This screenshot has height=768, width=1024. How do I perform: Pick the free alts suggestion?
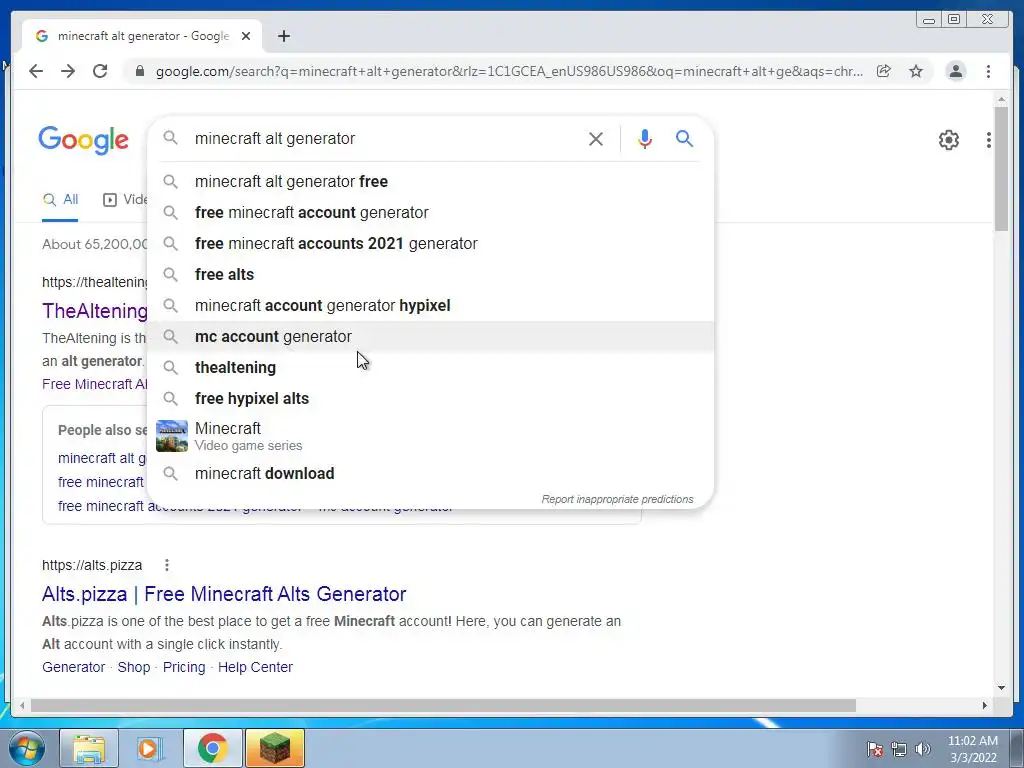coord(431,274)
